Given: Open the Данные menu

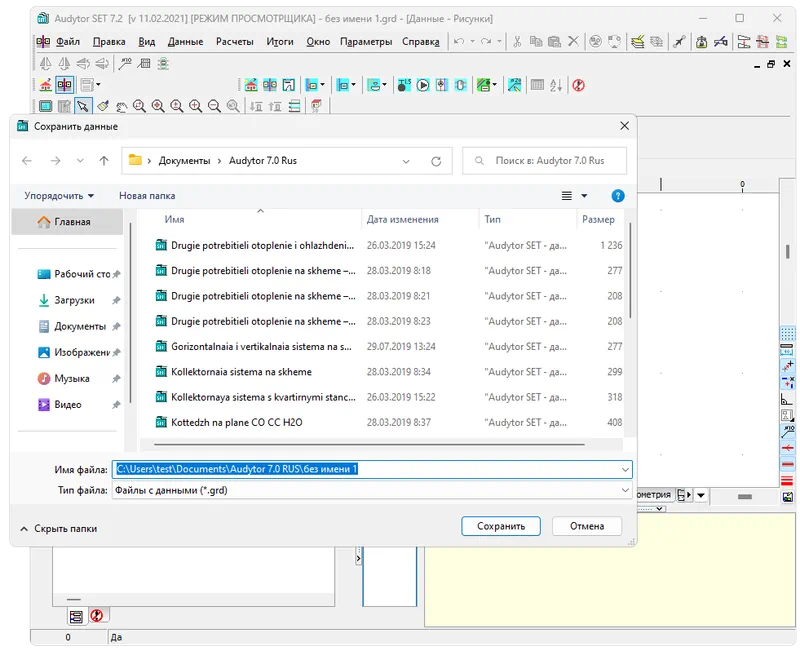Looking at the screenshot, I should pyautogui.click(x=185, y=41).
